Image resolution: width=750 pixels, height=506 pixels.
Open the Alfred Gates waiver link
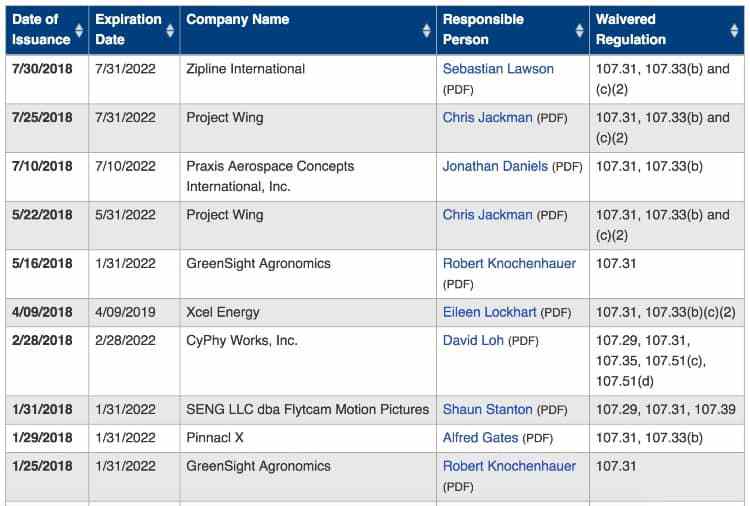point(480,438)
